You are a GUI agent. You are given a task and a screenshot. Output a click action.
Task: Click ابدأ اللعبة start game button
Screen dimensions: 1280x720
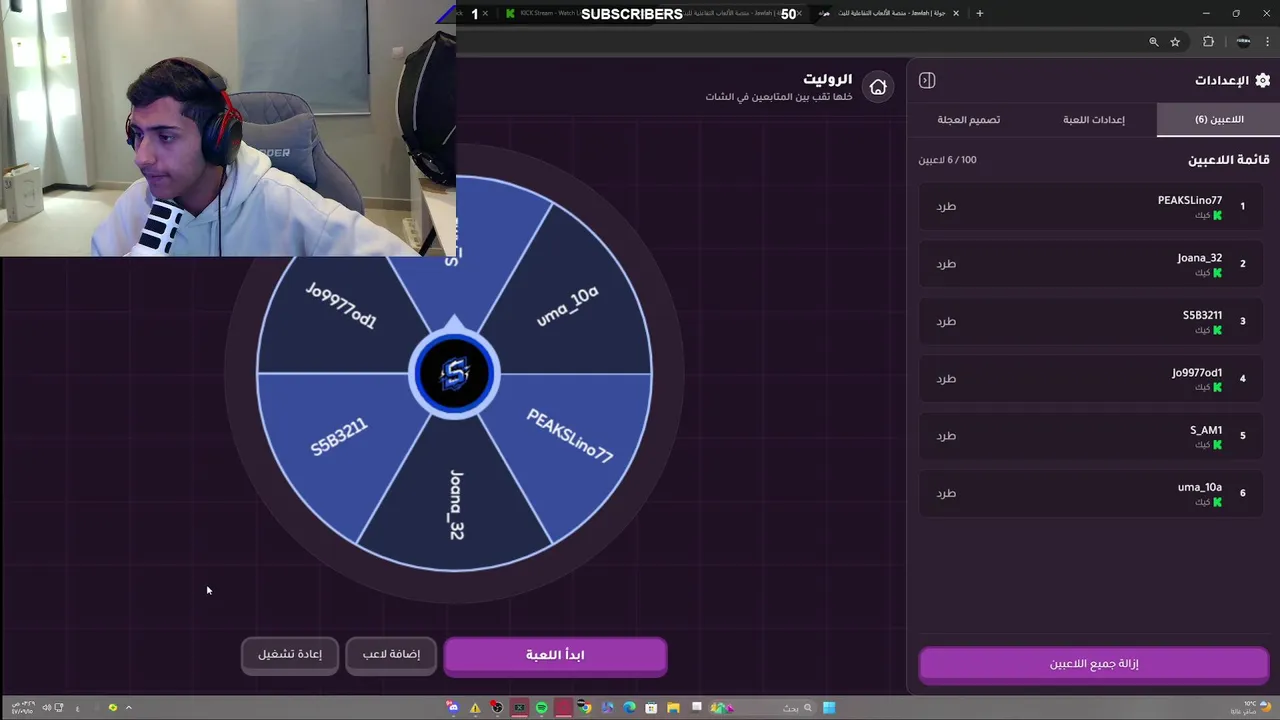tap(555, 655)
